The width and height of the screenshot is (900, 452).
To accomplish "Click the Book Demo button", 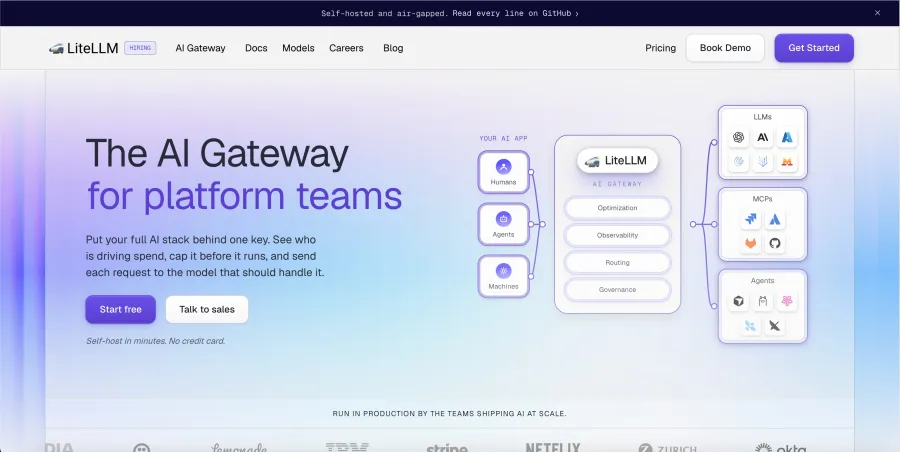I will coord(725,48).
